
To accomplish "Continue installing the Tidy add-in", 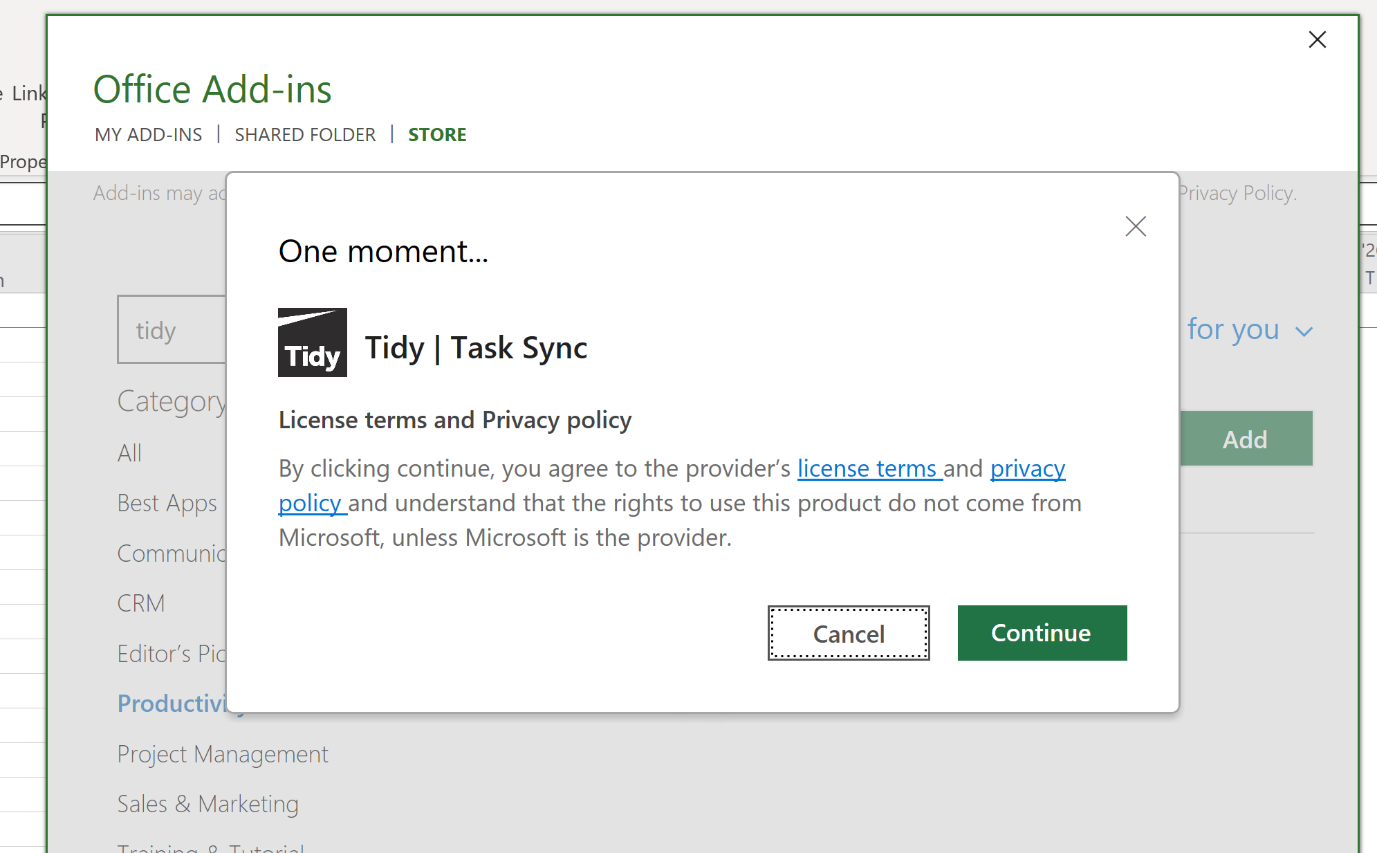I will point(1041,632).
